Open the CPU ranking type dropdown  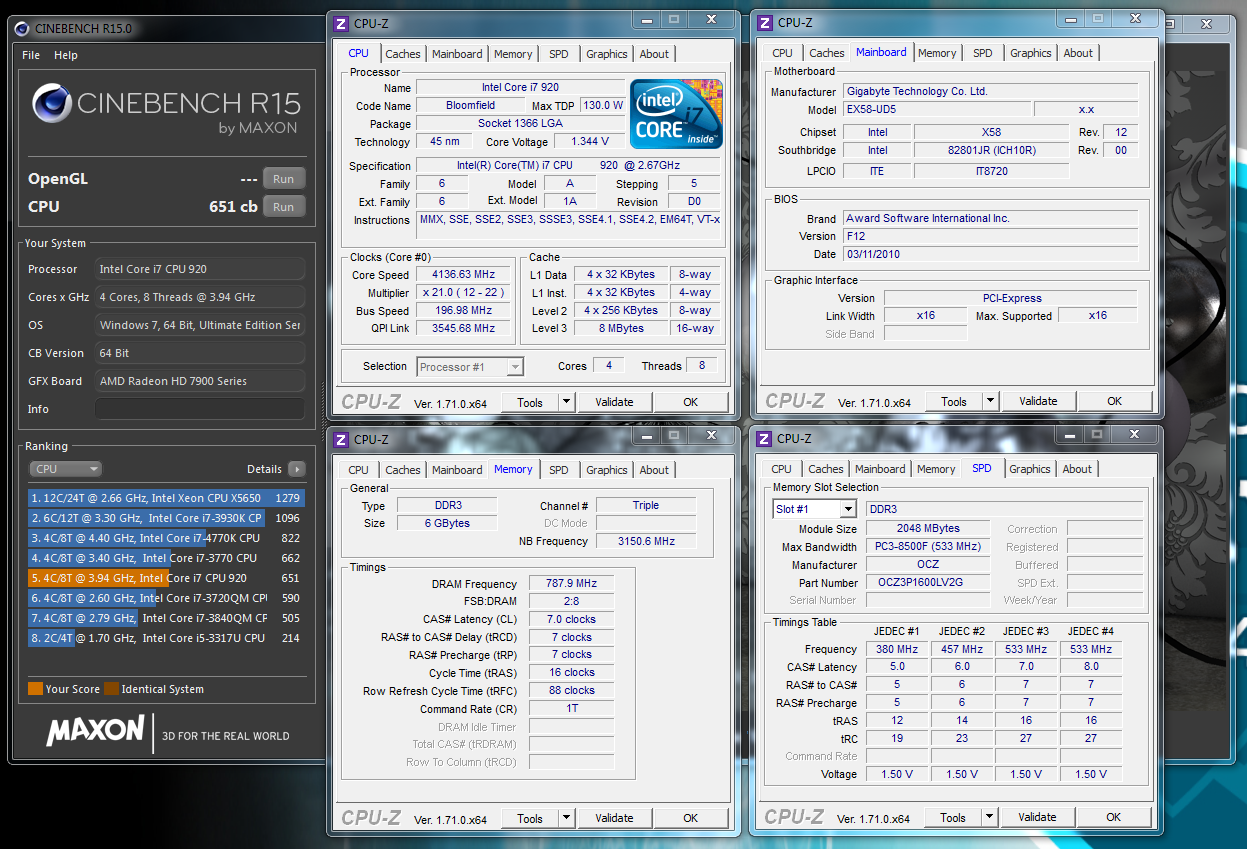66,469
